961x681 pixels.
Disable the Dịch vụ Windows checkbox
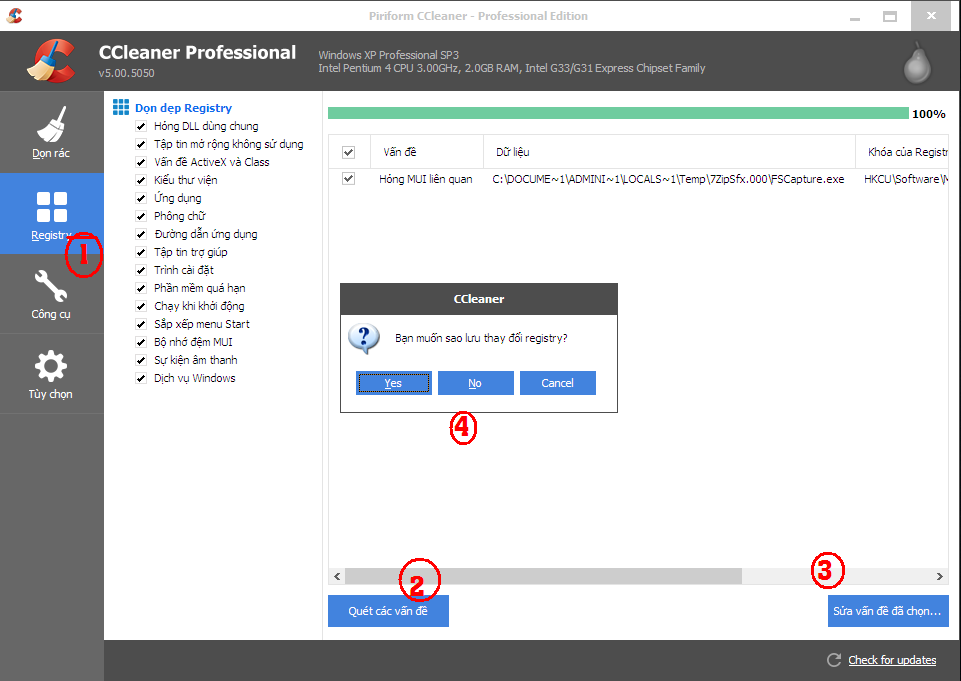(141, 379)
